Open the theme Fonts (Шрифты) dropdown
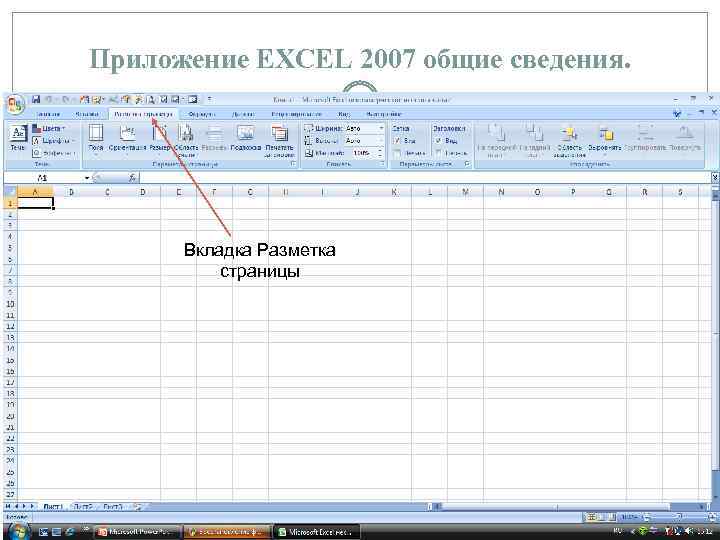Image resolution: width=720 pixels, height=540 pixels. 54,141
